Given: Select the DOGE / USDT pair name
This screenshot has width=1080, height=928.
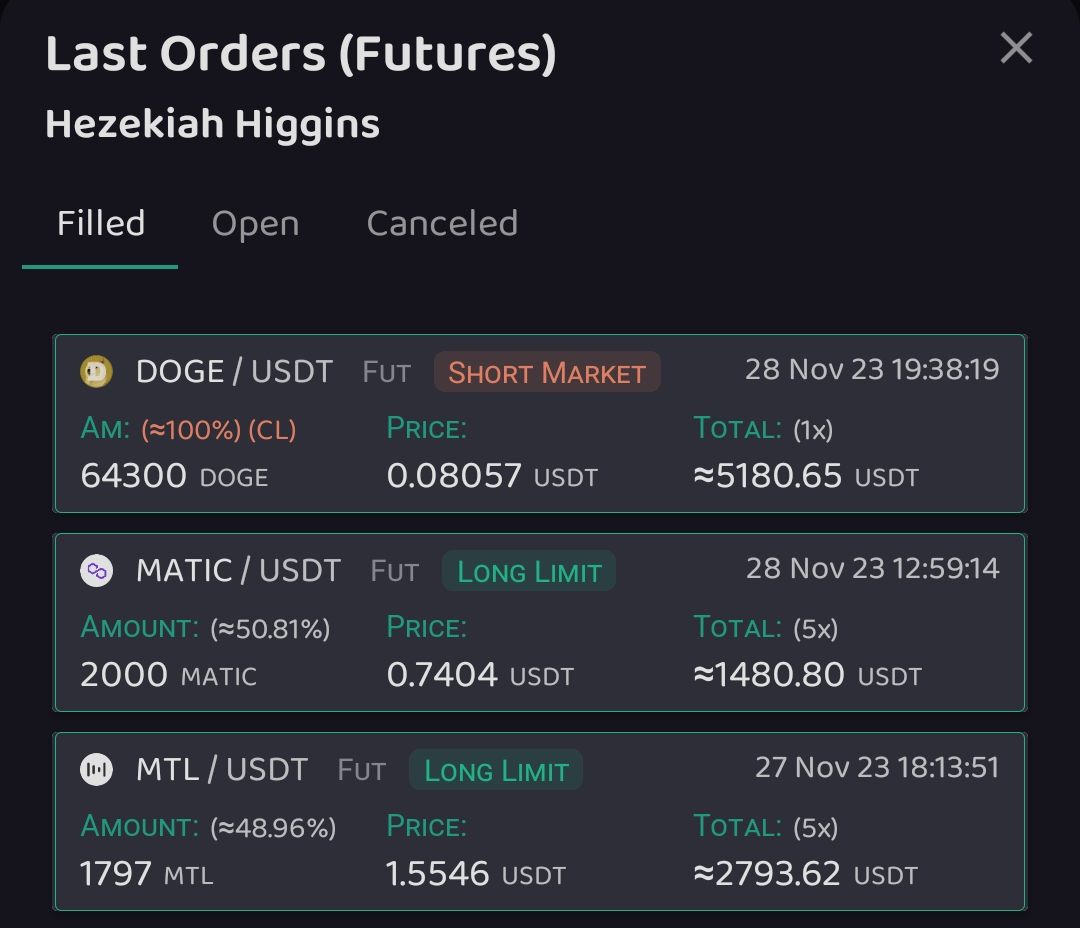Looking at the screenshot, I should pyautogui.click(x=234, y=372).
